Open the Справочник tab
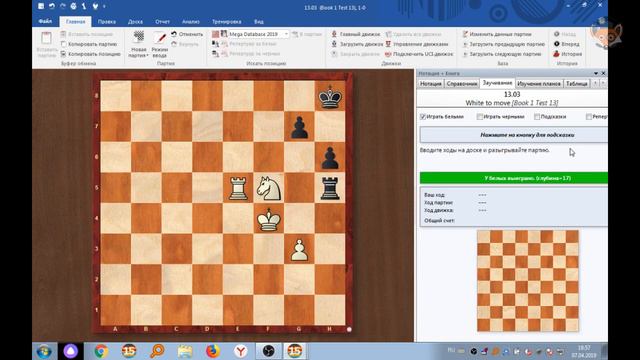 tap(462, 84)
